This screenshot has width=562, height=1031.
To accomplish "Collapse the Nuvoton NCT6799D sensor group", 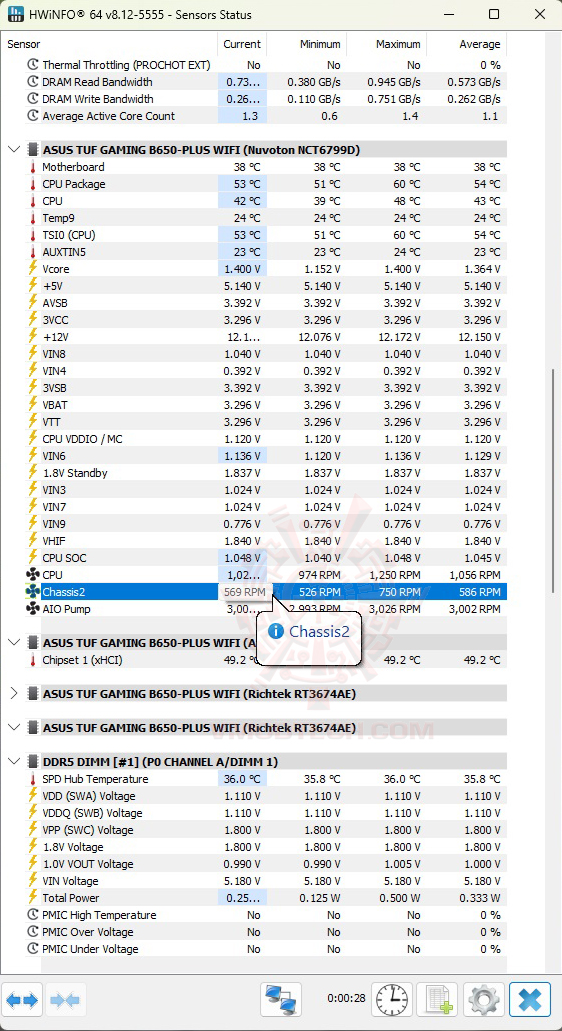I will tap(14, 149).
